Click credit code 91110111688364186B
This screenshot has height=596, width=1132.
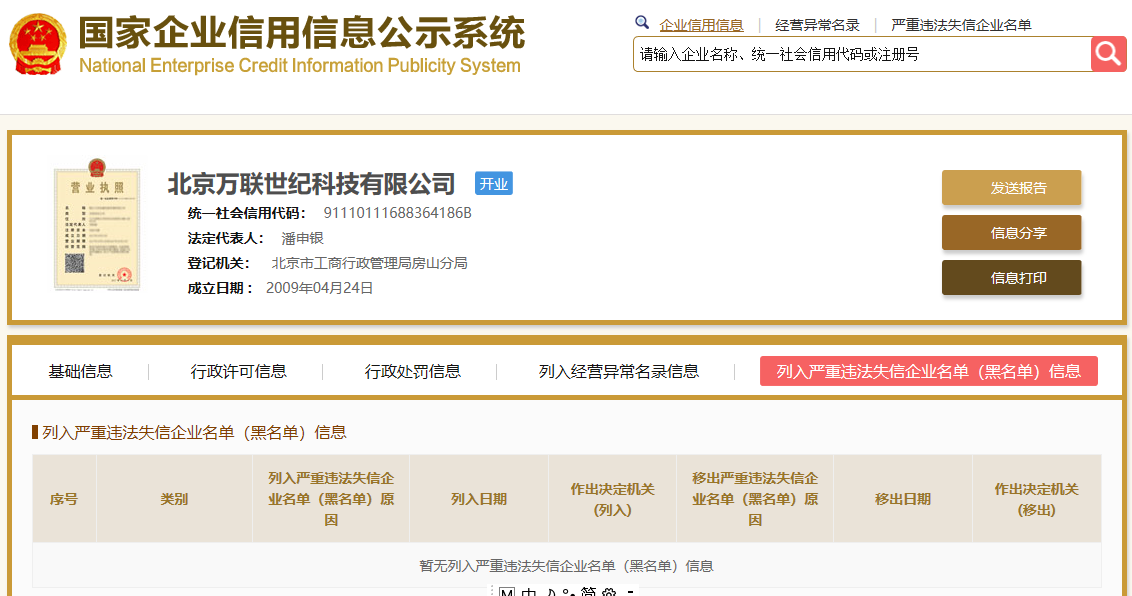click(x=397, y=213)
